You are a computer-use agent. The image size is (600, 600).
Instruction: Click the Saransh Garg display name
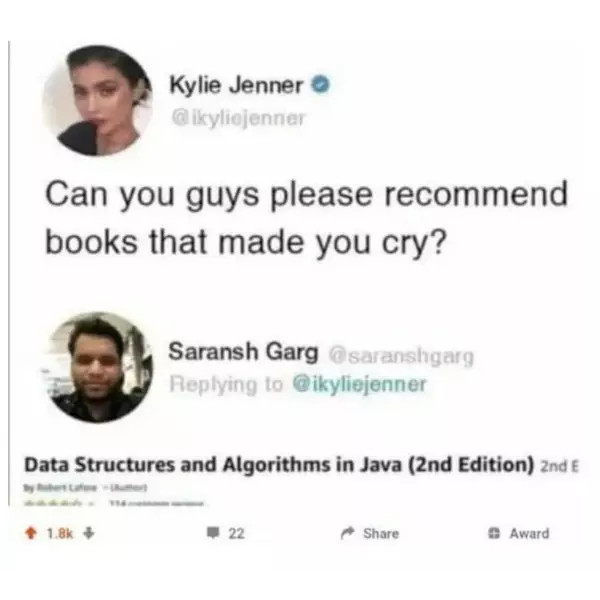tap(243, 351)
